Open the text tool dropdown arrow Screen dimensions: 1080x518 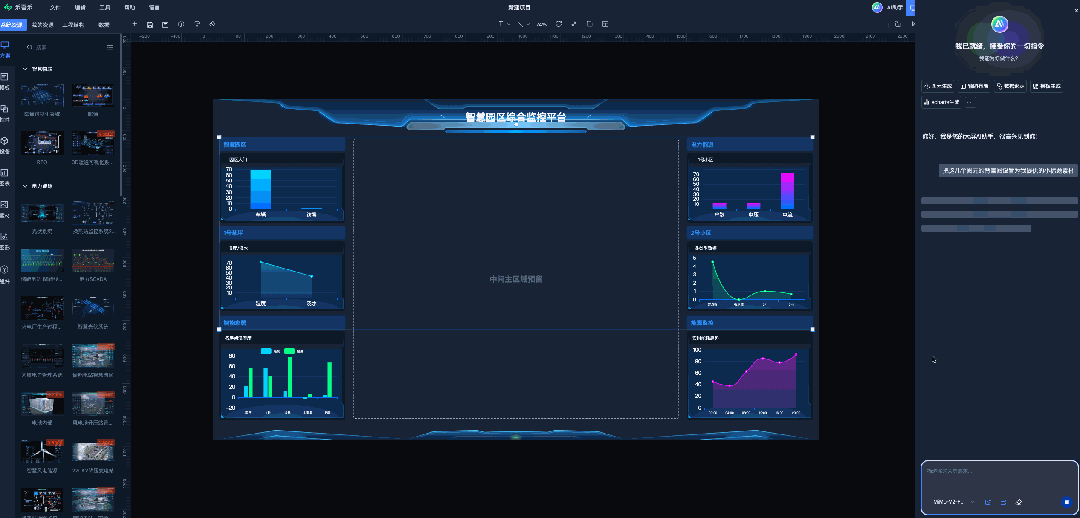(509, 24)
